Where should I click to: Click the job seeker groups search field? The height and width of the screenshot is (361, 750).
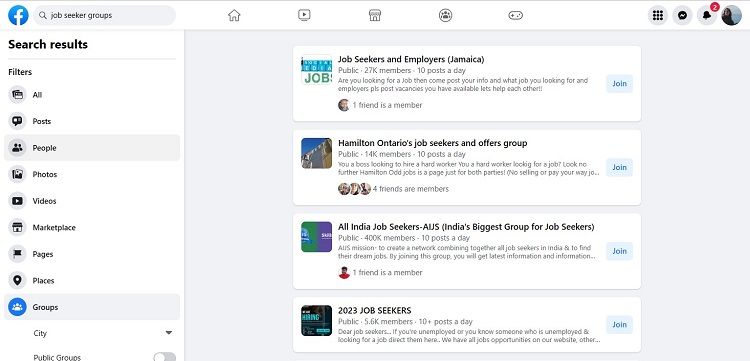tap(104, 15)
